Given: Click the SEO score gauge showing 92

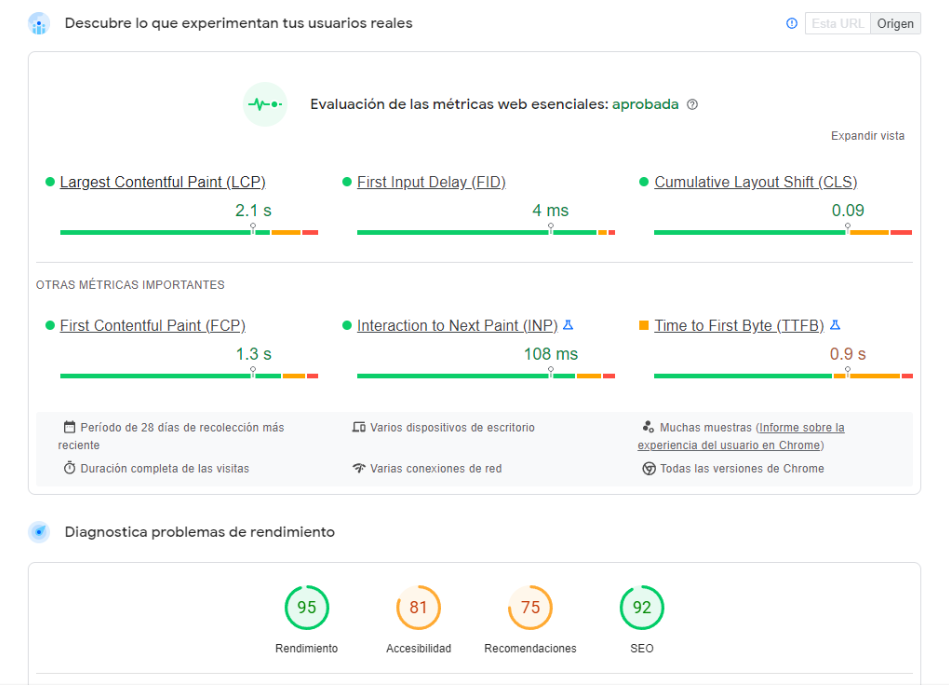Looking at the screenshot, I should point(641,607).
